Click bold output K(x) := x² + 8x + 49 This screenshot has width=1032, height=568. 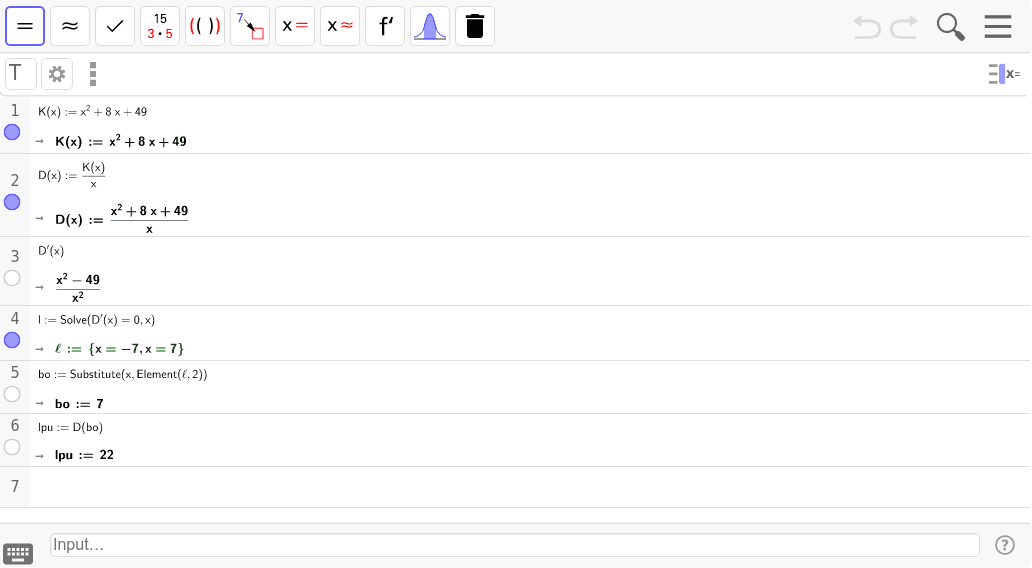[120, 141]
